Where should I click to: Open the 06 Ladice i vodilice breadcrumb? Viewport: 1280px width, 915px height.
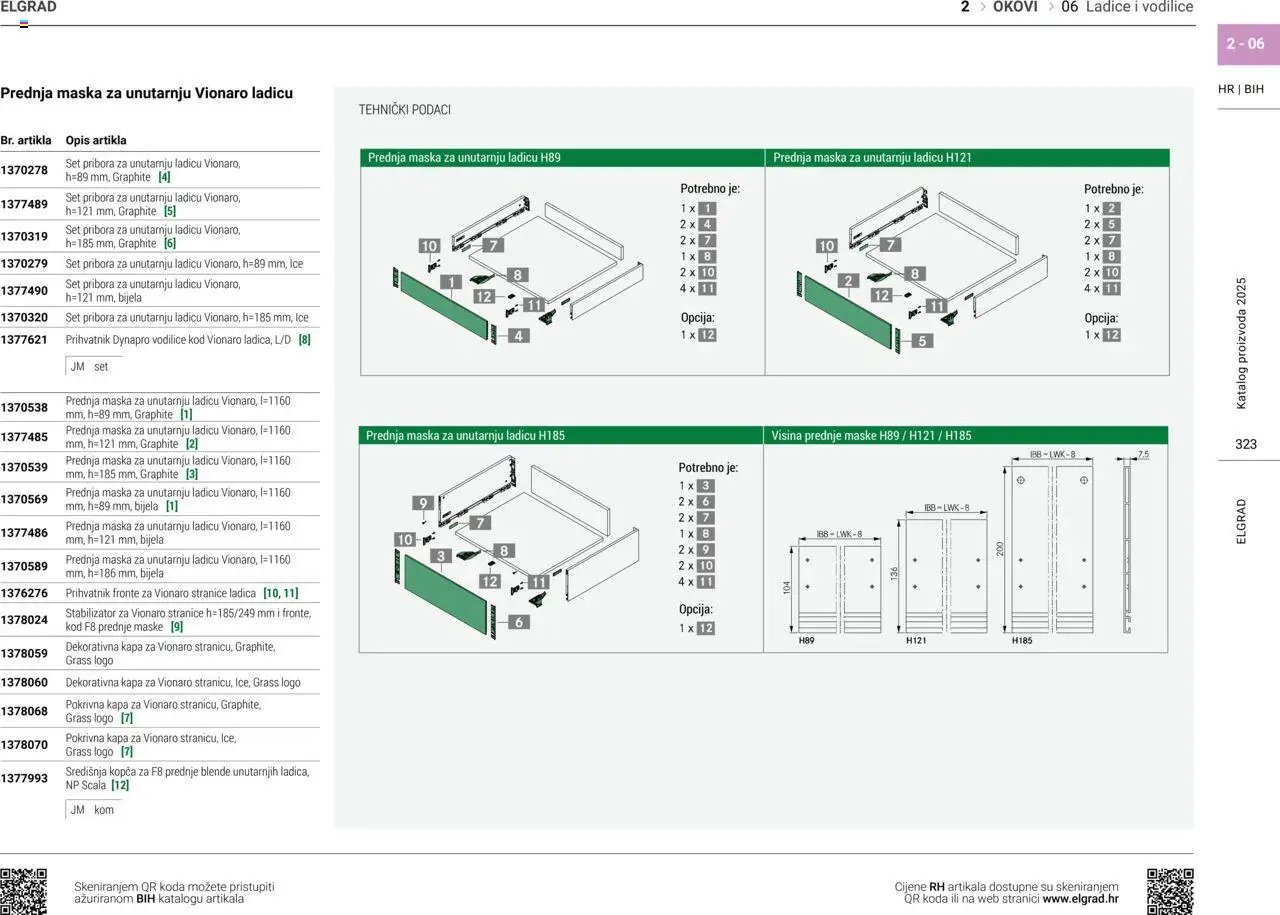click(x=1127, y=7)
